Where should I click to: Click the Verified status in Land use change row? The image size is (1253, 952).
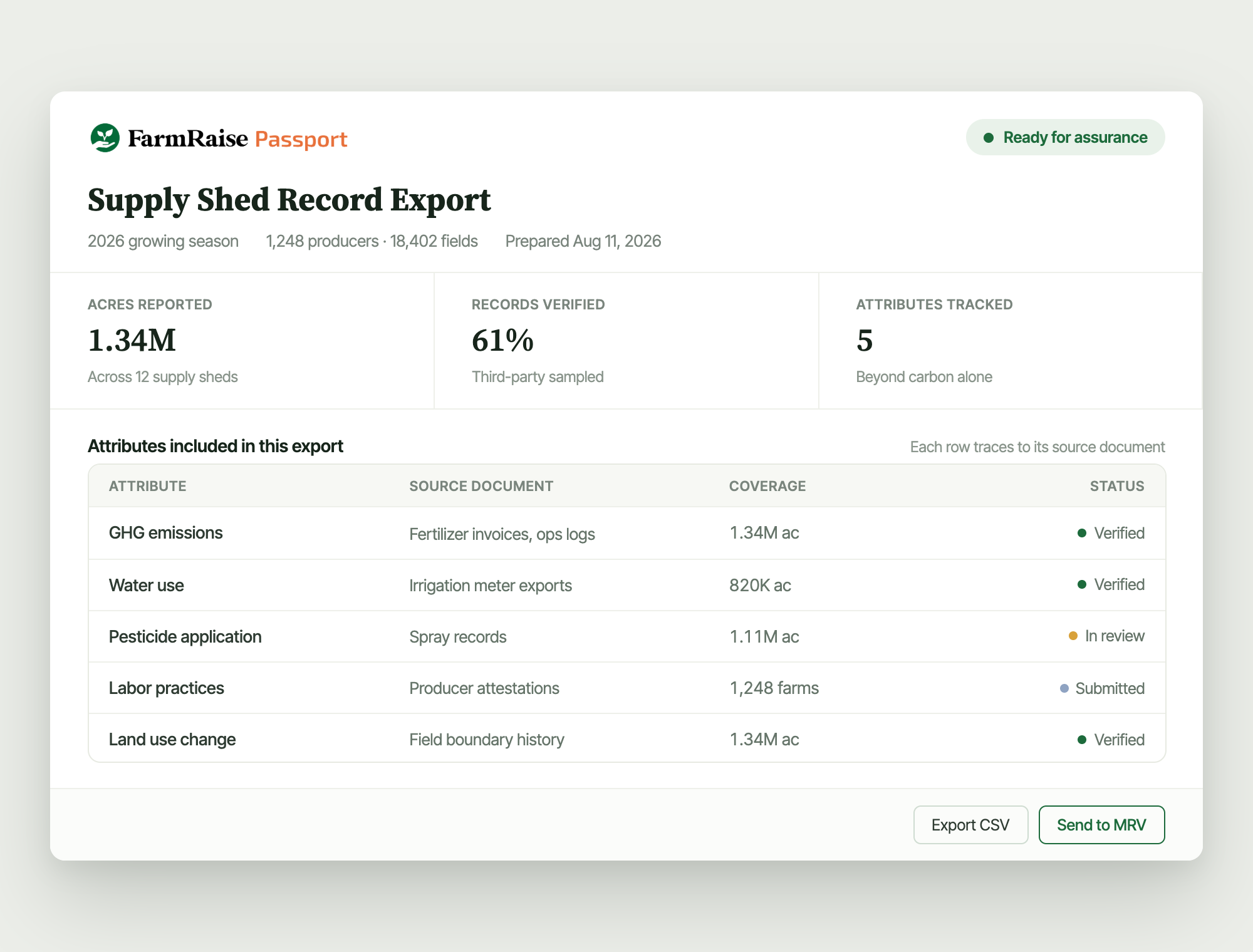pos(1111,740)
